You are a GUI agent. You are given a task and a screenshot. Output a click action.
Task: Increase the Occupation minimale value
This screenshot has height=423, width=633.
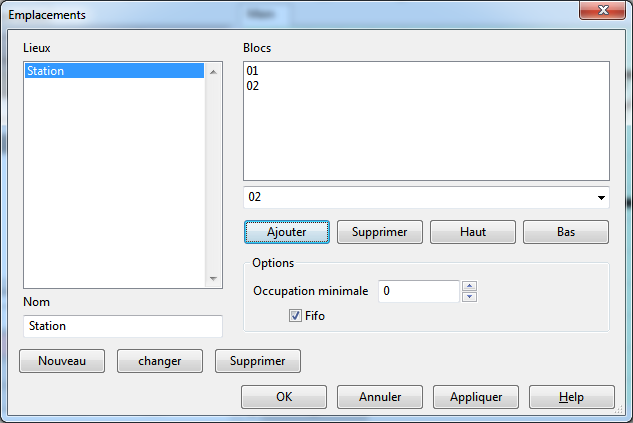click(470, 286)
